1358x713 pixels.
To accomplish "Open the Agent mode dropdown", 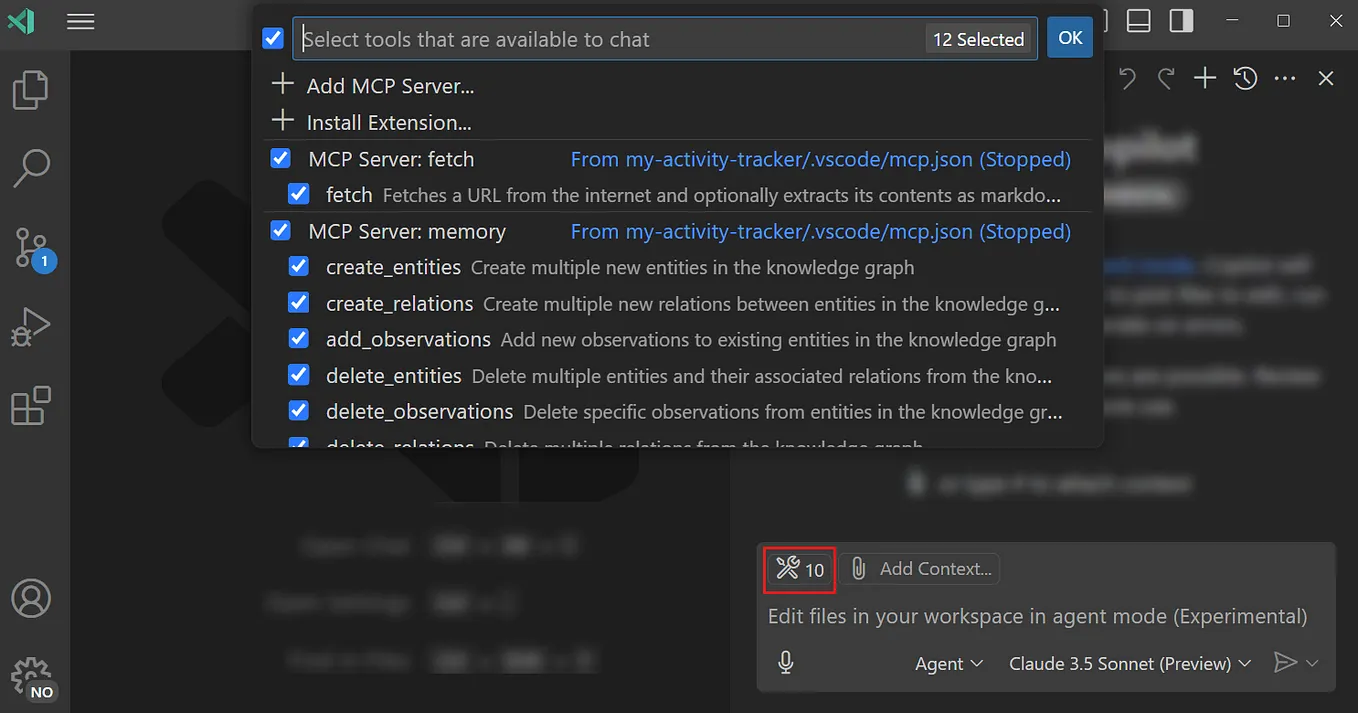I will point(947,663).
